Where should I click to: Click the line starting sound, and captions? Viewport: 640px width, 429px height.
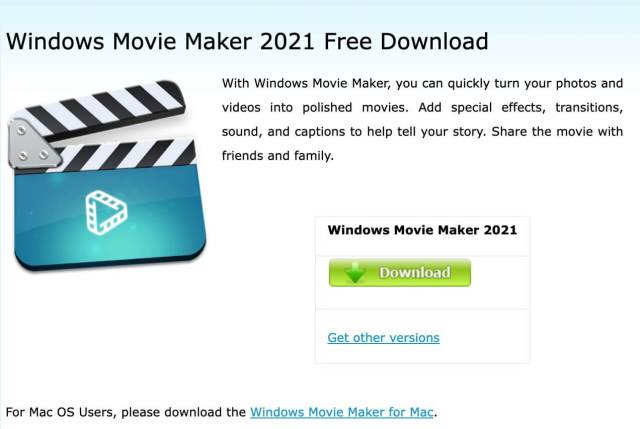[x=422, y=131]
